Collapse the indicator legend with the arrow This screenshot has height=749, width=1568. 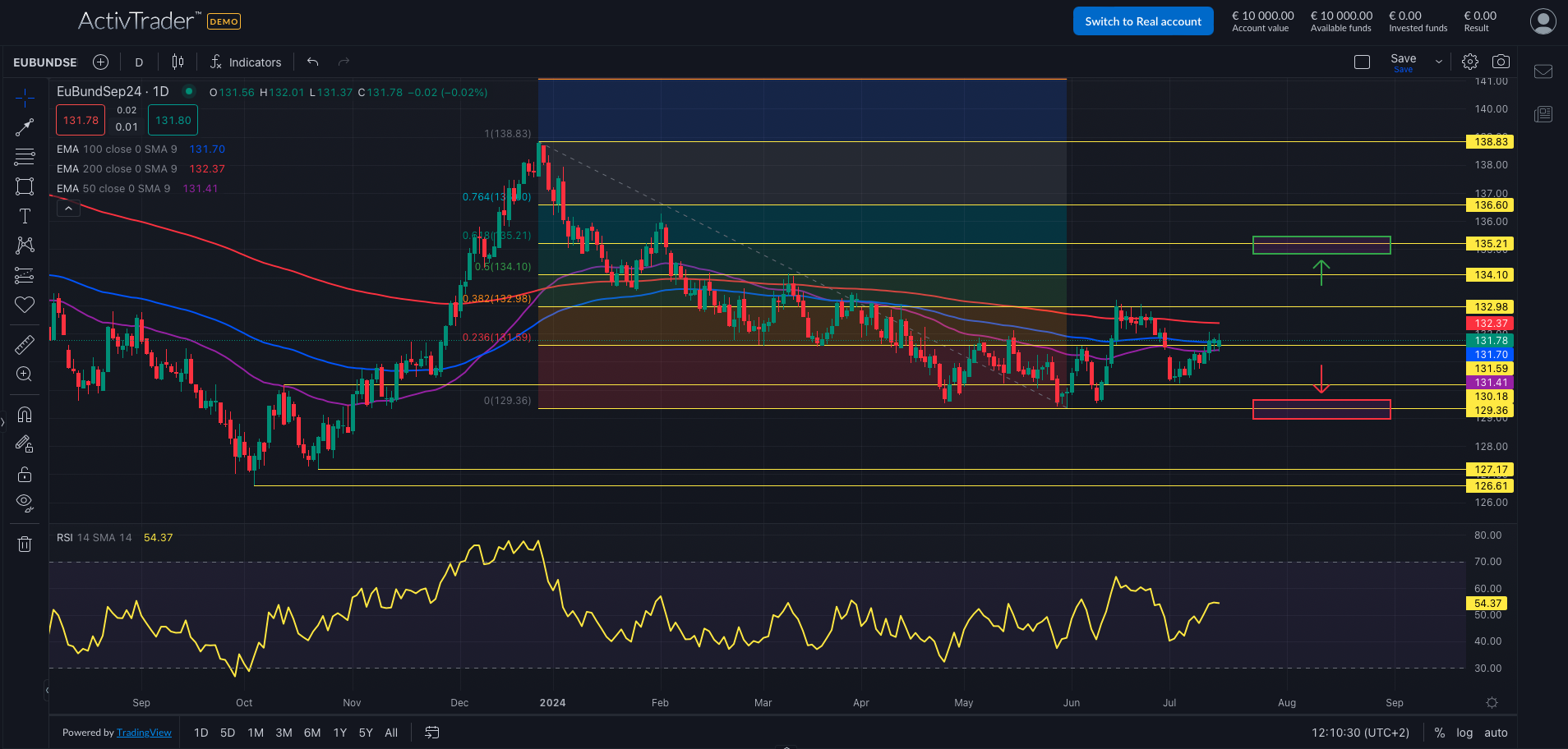click(x=68, y=208)
